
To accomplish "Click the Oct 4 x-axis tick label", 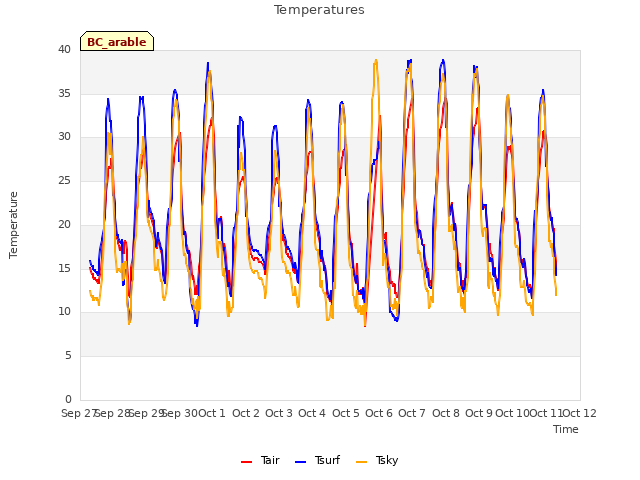I will [x=312, y=413].
